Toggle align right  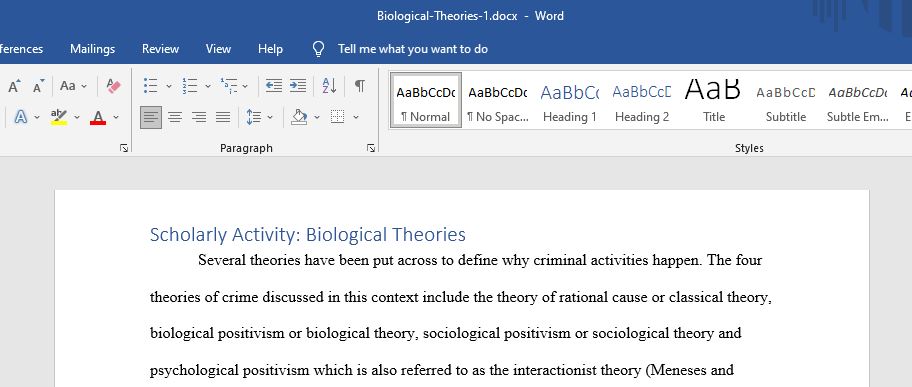point(199,117)
